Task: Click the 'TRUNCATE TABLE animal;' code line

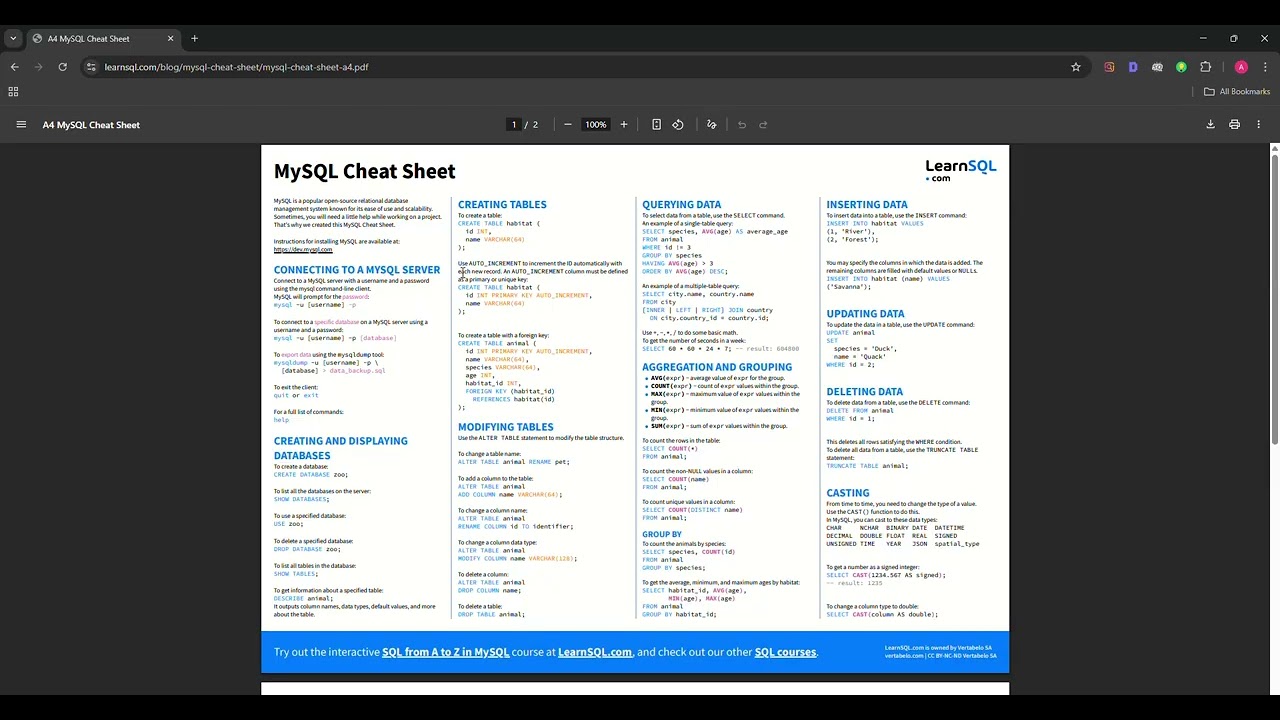Action: tap(867, 466)
